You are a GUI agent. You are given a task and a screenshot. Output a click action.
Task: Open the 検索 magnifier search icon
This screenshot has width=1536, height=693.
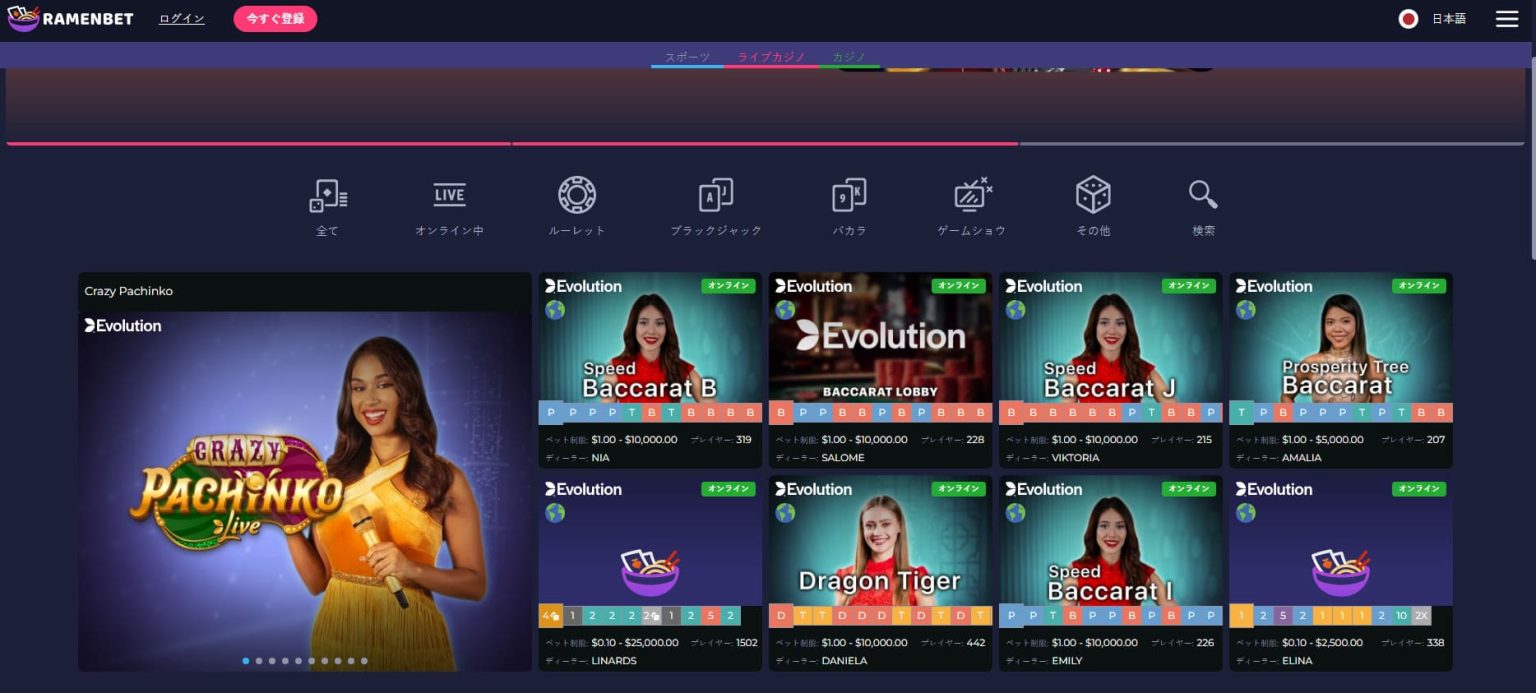pyautogui.click(x=1203, y=195)
